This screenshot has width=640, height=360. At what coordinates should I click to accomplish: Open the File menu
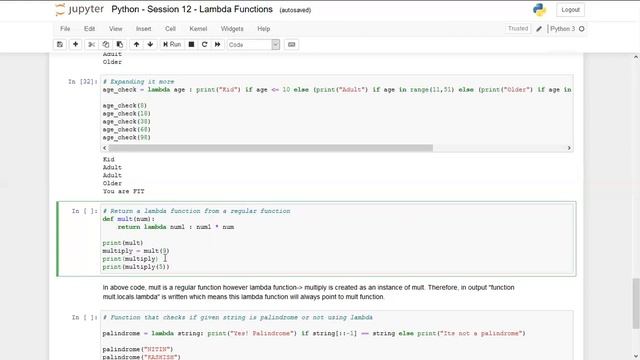pyautogui.click(x=65, y=29)
